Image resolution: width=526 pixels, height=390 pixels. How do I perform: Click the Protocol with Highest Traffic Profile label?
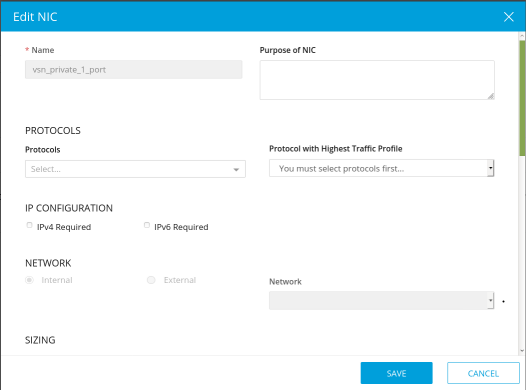pyautogui.click(x=335, y=149)
